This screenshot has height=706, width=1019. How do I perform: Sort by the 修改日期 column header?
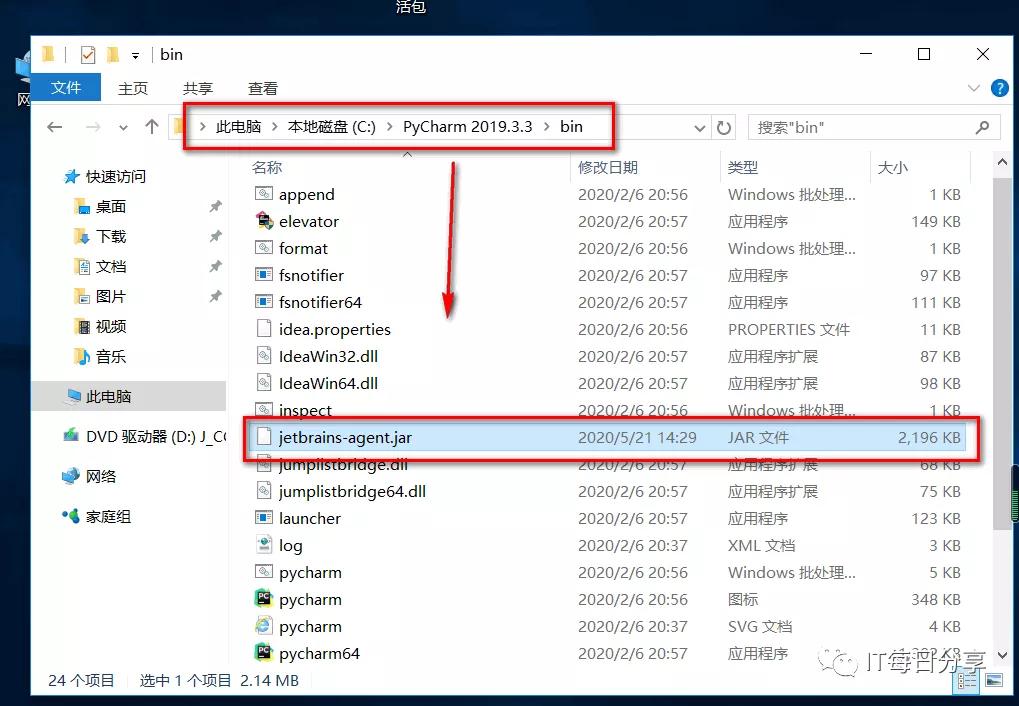608,167
